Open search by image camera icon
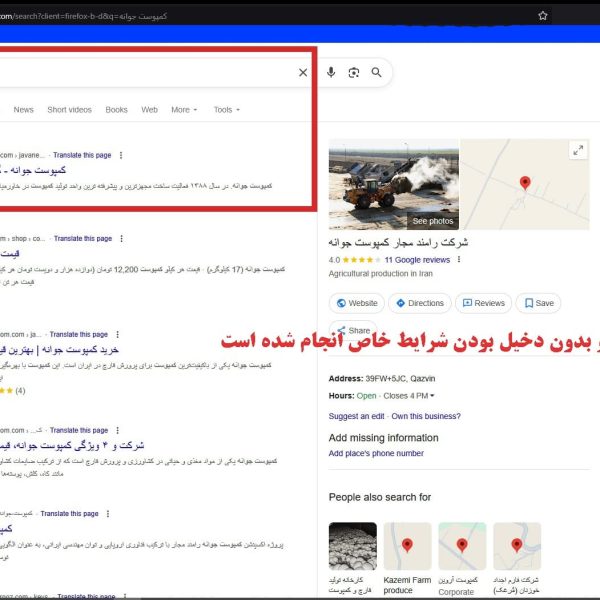 click(354, 72)
